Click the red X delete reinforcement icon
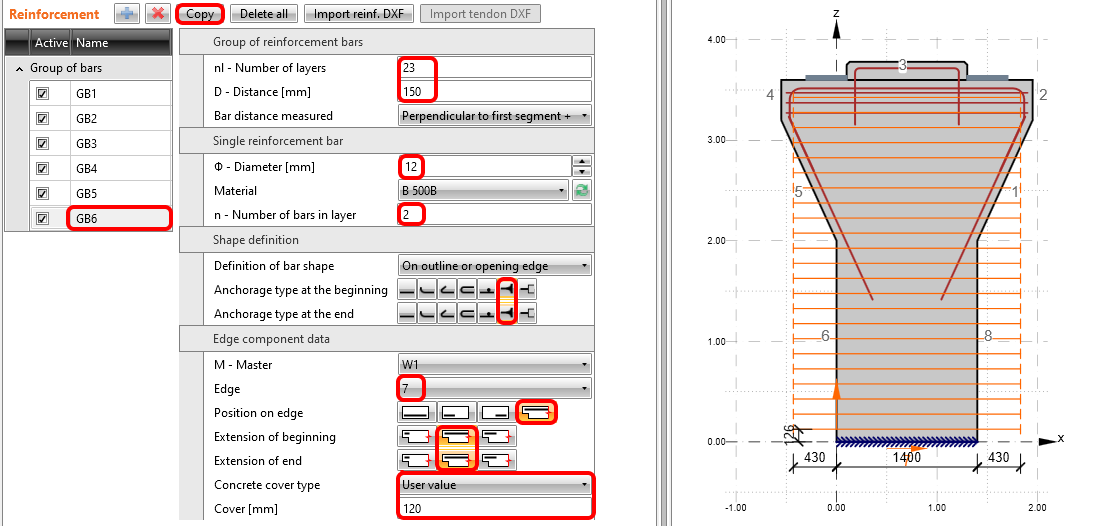Screen dimensions: 1105x526 (x=157, y=14)
